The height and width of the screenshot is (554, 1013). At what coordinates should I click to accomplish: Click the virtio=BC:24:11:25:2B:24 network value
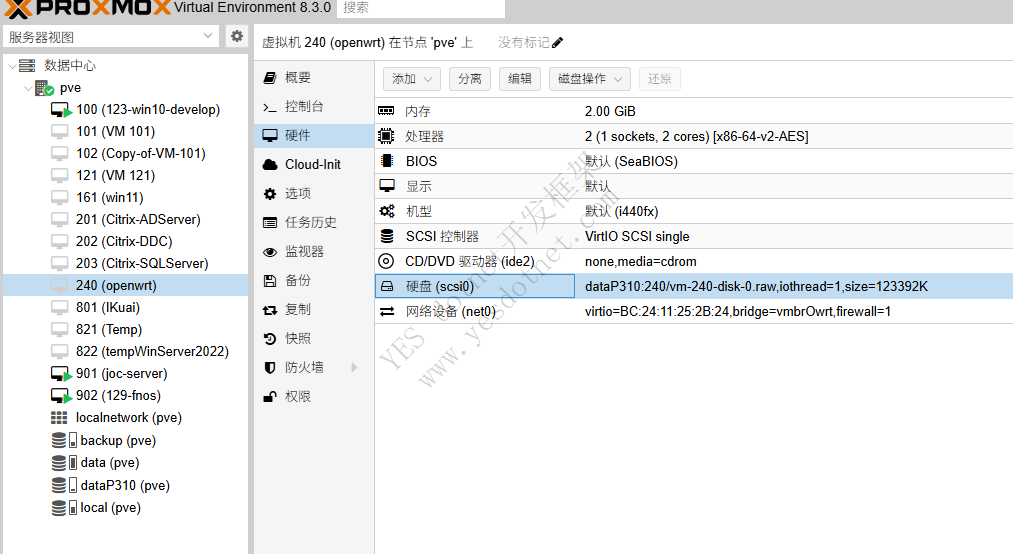coord(738,311)
